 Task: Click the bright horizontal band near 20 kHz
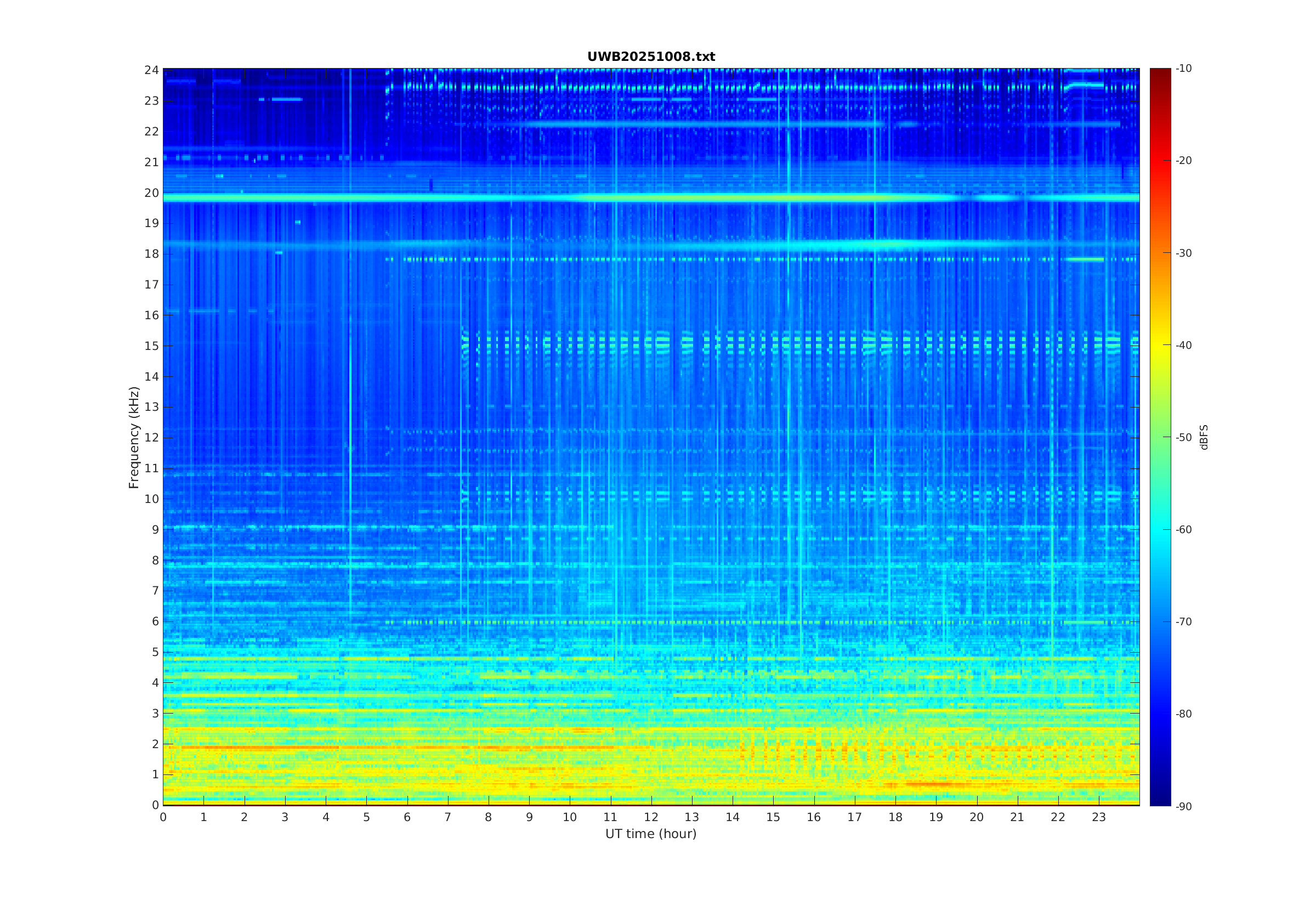coord(651,198)
